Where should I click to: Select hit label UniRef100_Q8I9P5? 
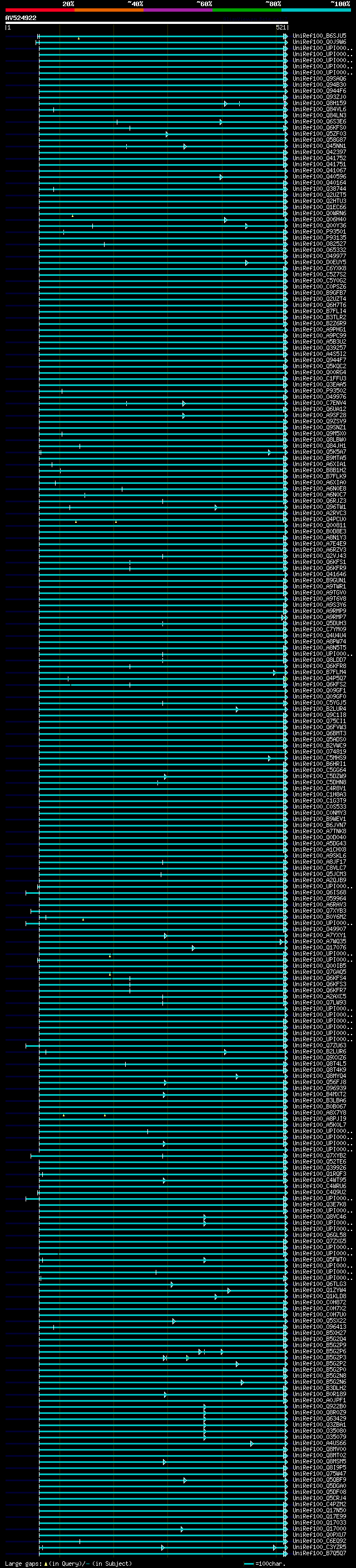point(319,1467)
